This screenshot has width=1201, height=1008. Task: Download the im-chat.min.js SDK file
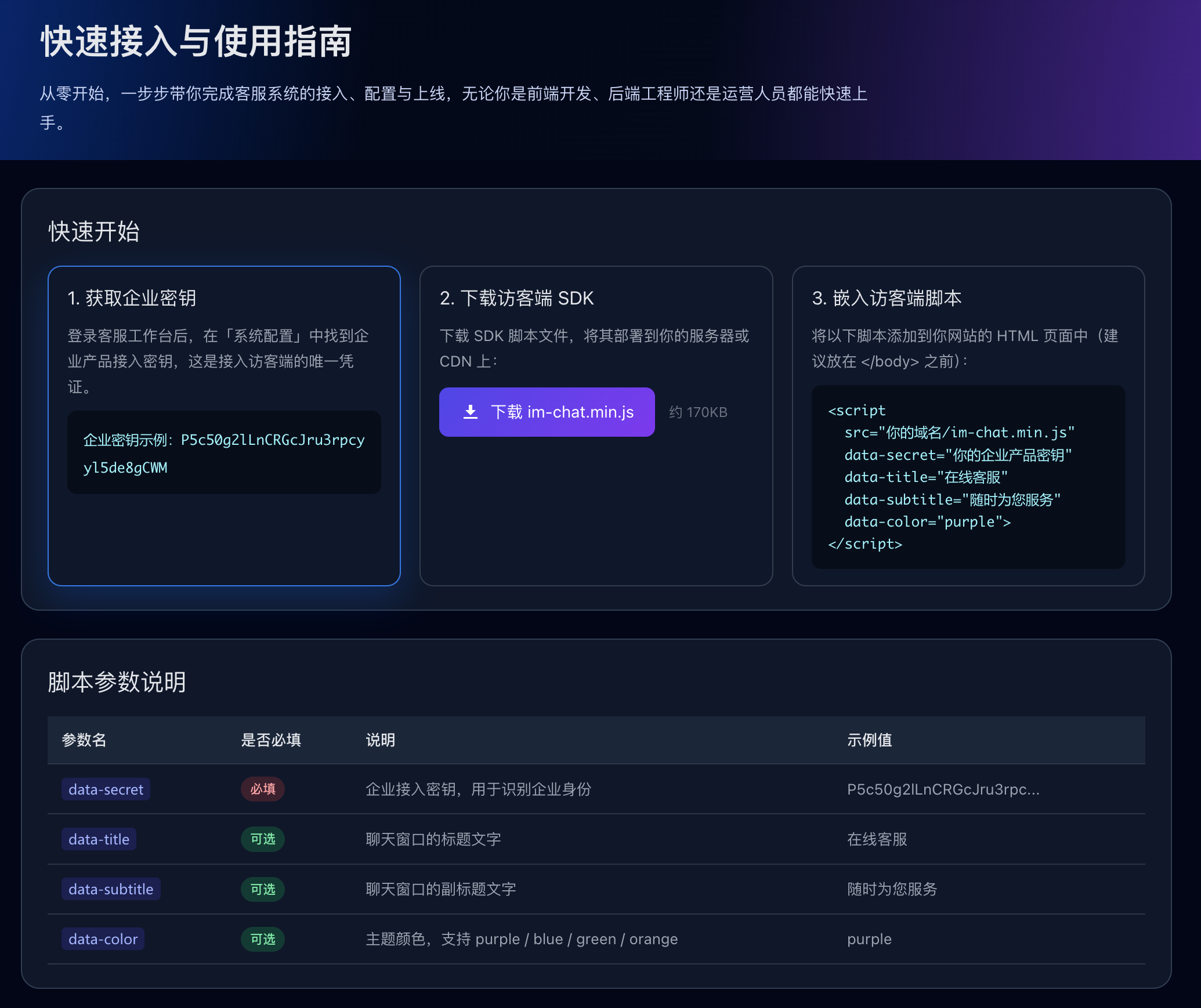click(547, 412)
